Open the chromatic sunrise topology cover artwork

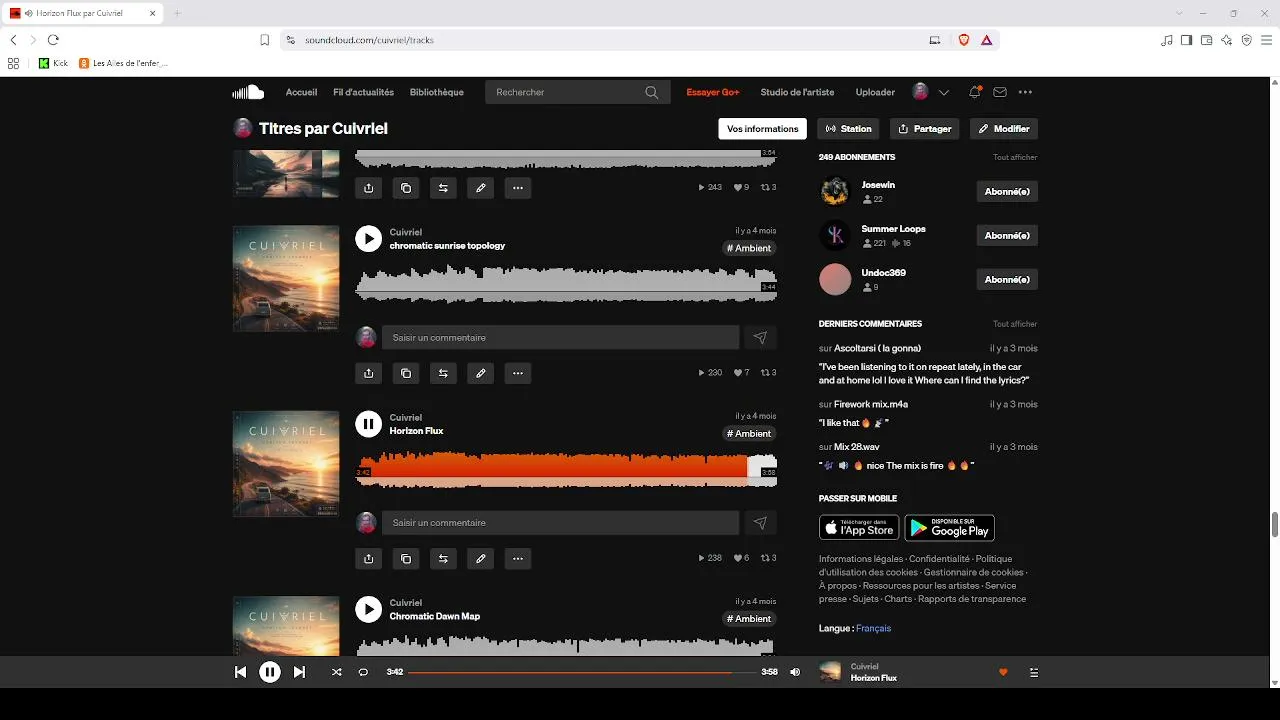pyautogui.click(x=286, y=278)
